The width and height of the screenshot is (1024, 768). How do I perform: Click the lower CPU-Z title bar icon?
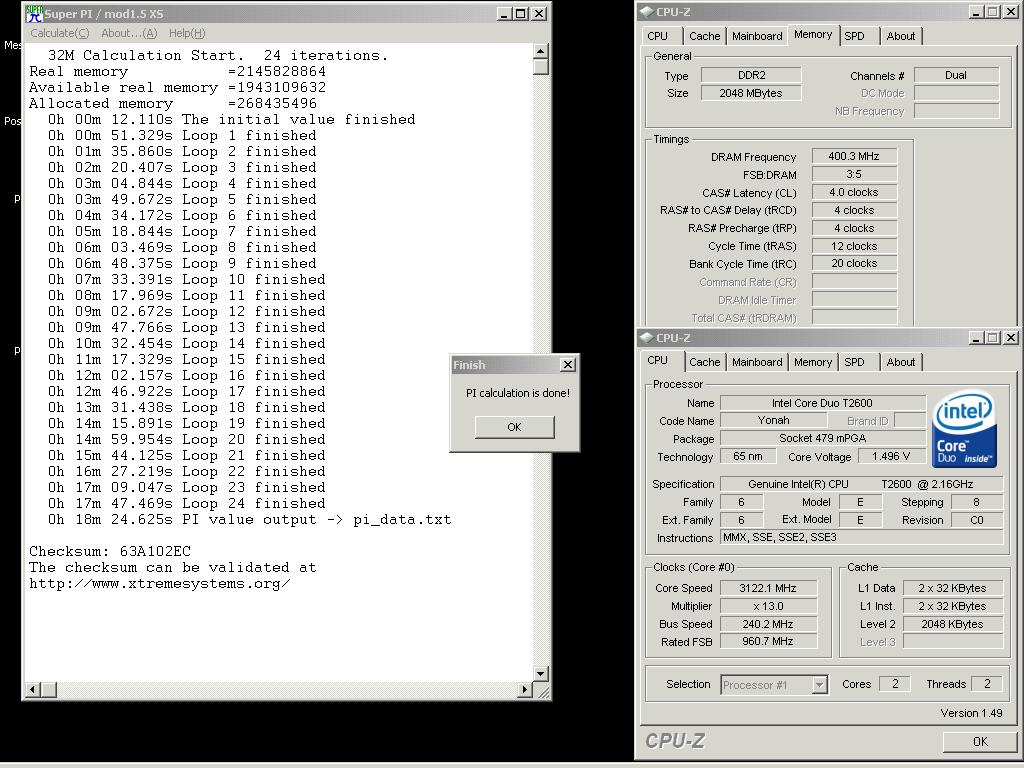(x=647, y=338)
